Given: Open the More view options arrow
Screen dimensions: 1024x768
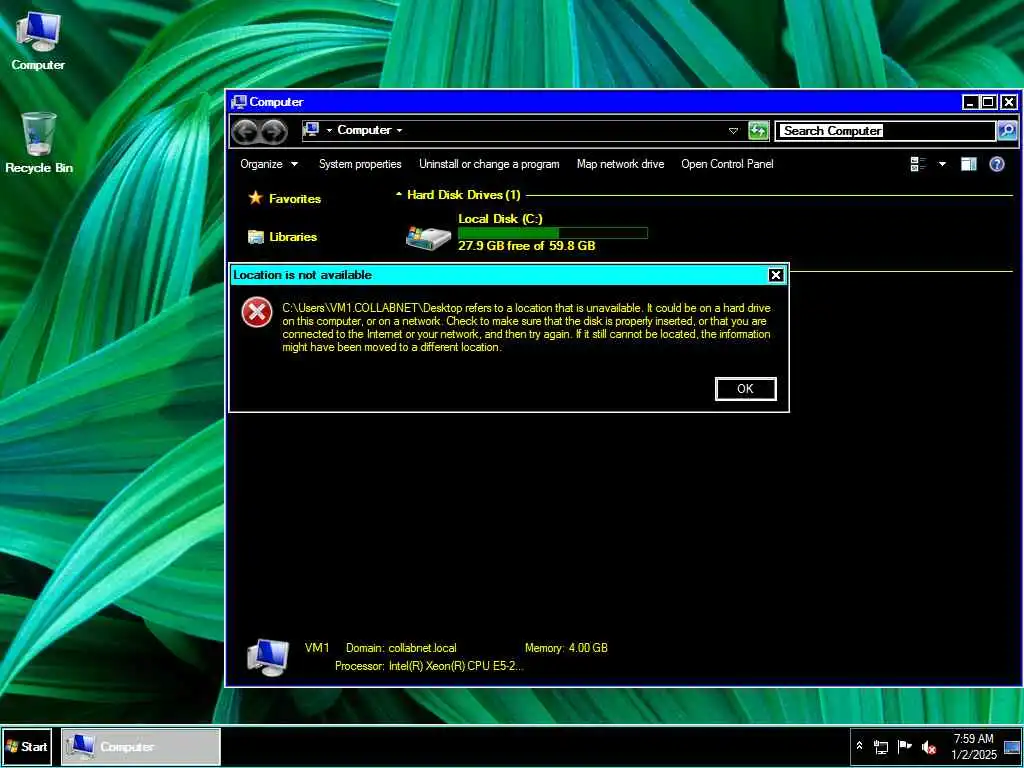Looking at the screenshot, I should (x=942, y=164).
